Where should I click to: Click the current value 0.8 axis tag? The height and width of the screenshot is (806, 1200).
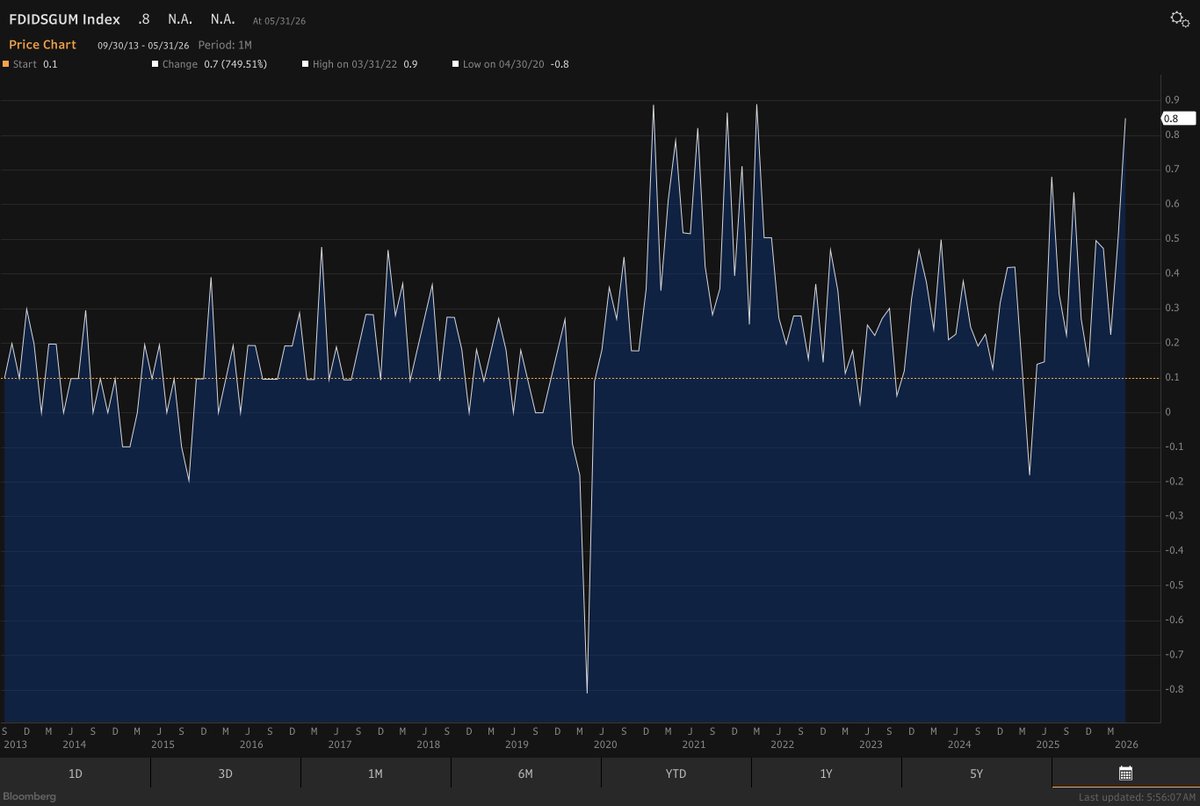click(1178, 118)
